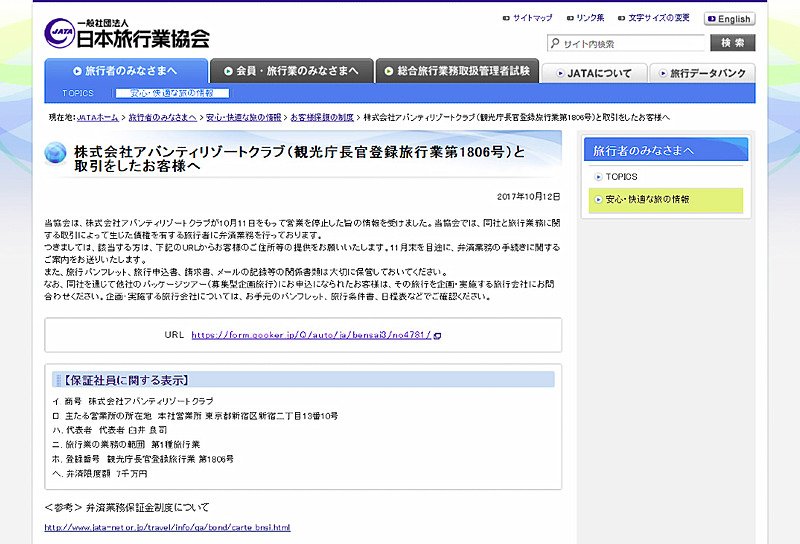
Task: Click the bullet icon on 旅行データバンク tab
Action: 663,73
